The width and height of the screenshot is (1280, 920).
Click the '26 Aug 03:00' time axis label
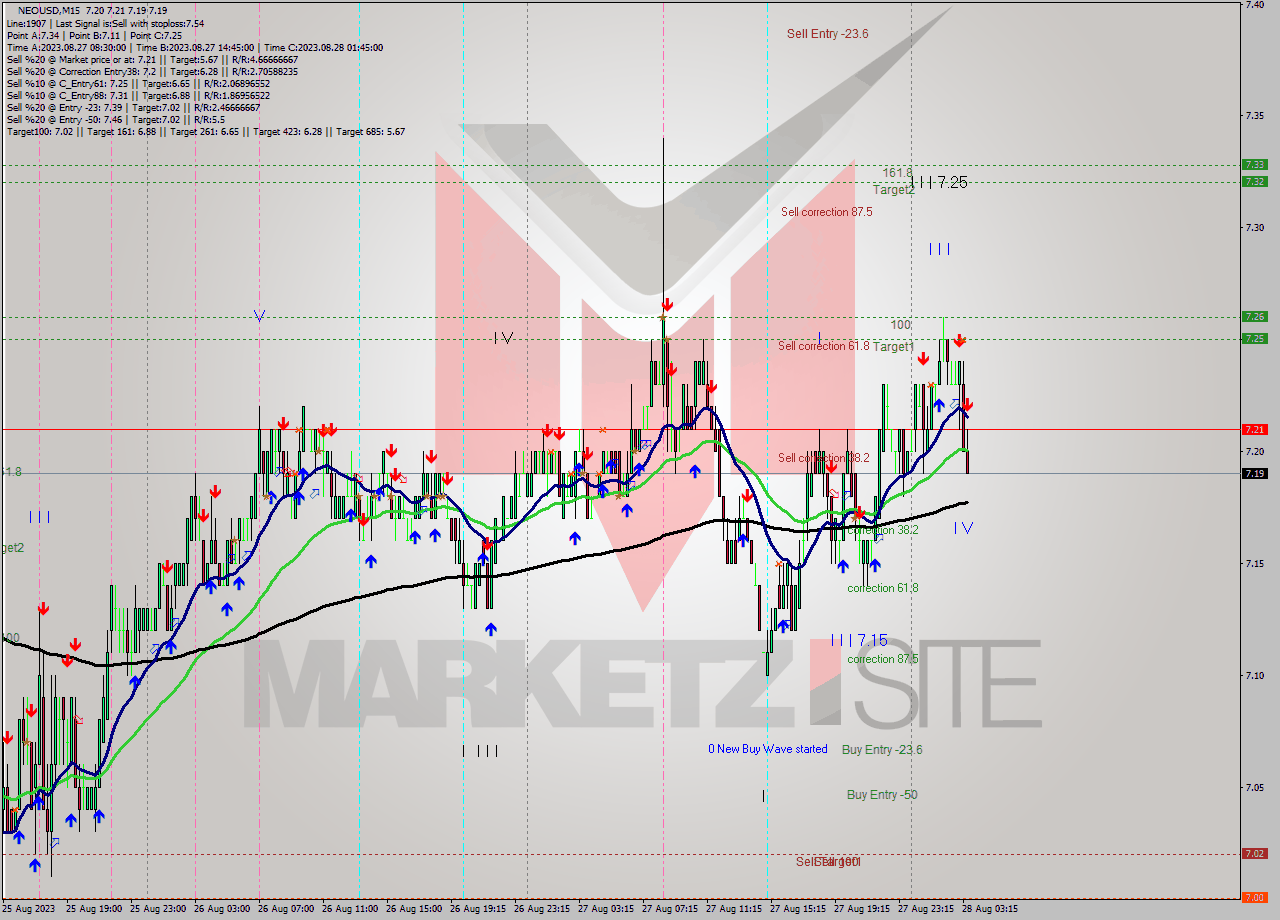point(222,909)
